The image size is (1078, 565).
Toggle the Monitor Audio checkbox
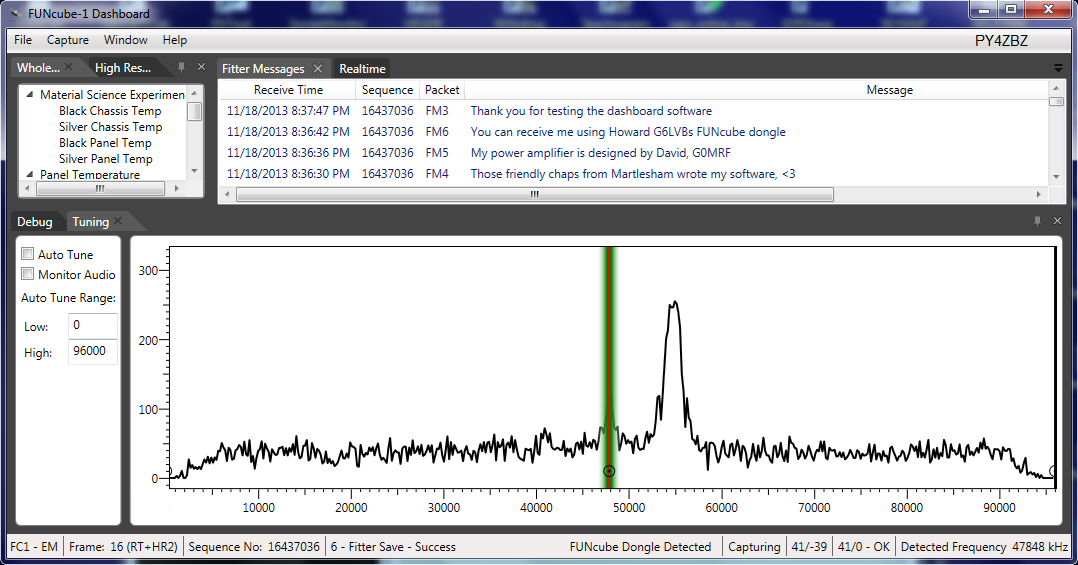coord(28,275)
